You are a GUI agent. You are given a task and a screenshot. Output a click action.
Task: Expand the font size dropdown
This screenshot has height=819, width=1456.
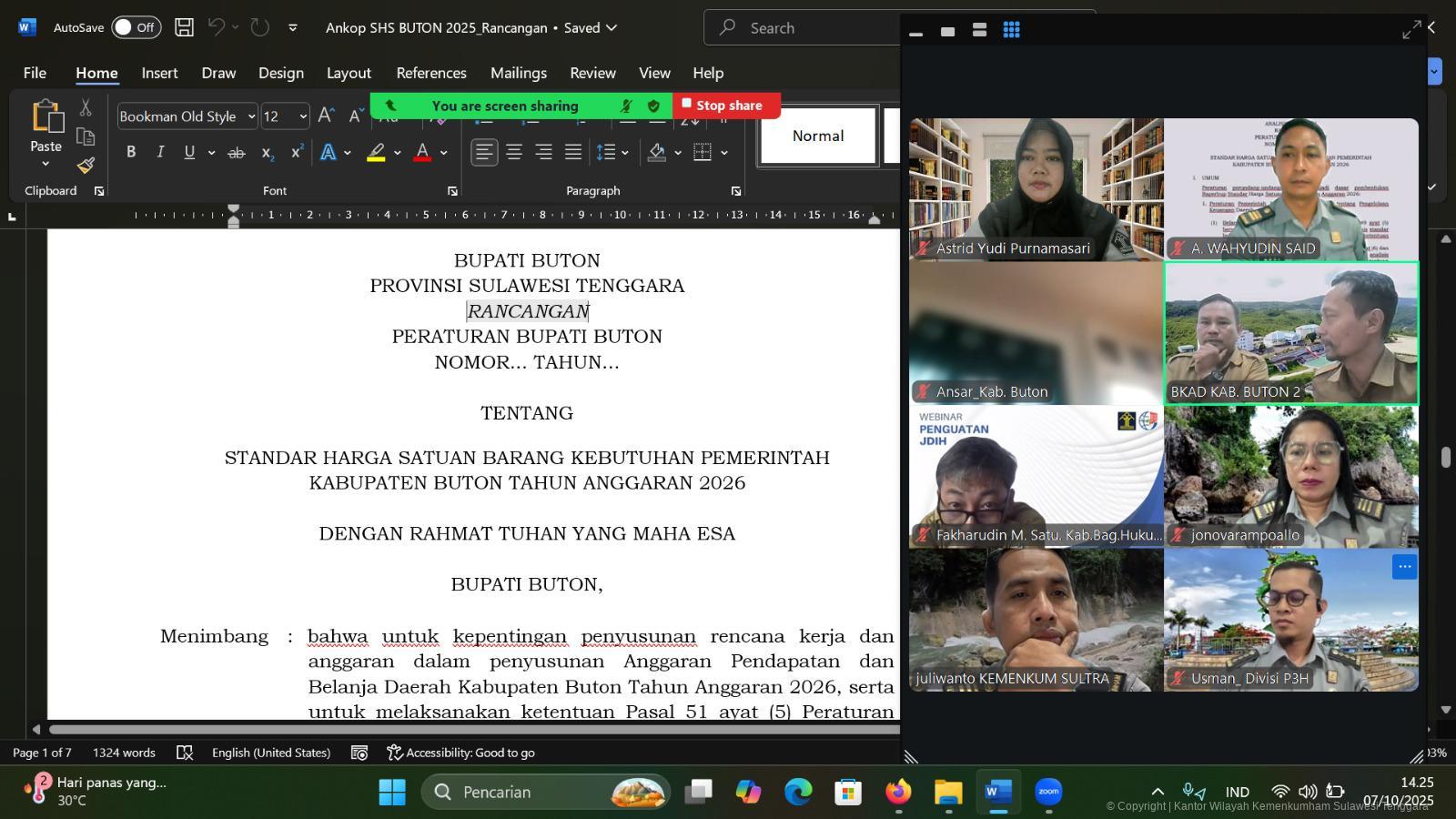303,116
